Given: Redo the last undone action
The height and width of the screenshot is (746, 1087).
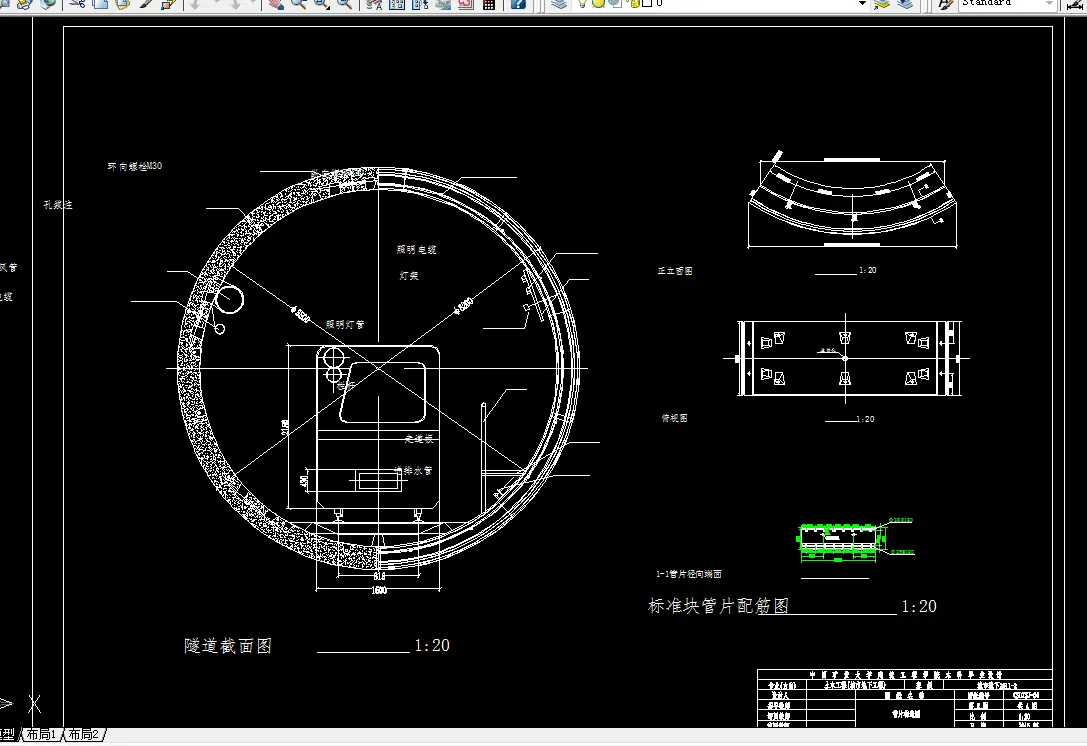Looking at the screenshot, I should click(x=236, y=3).
